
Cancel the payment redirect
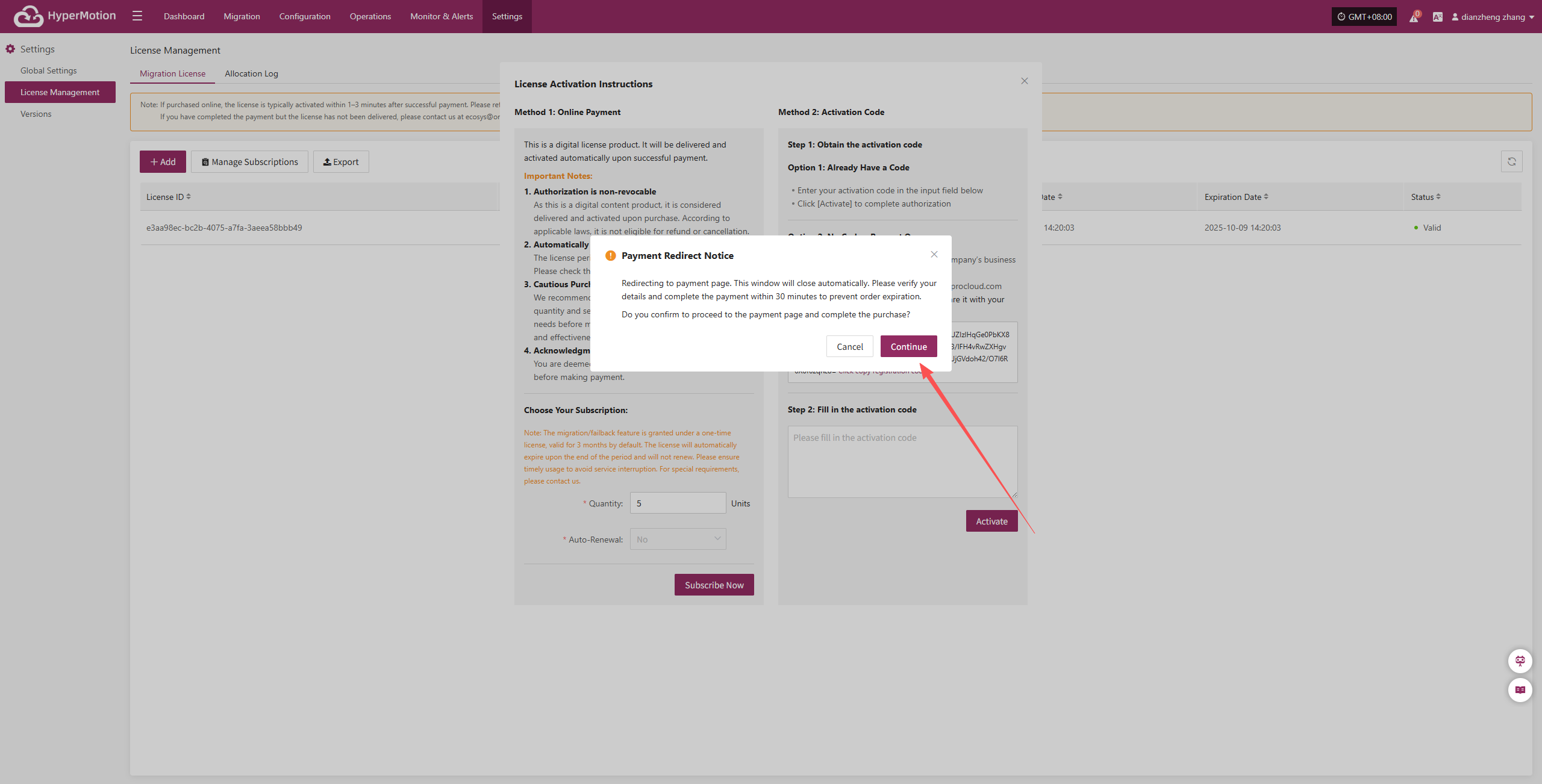pos(849,346)
